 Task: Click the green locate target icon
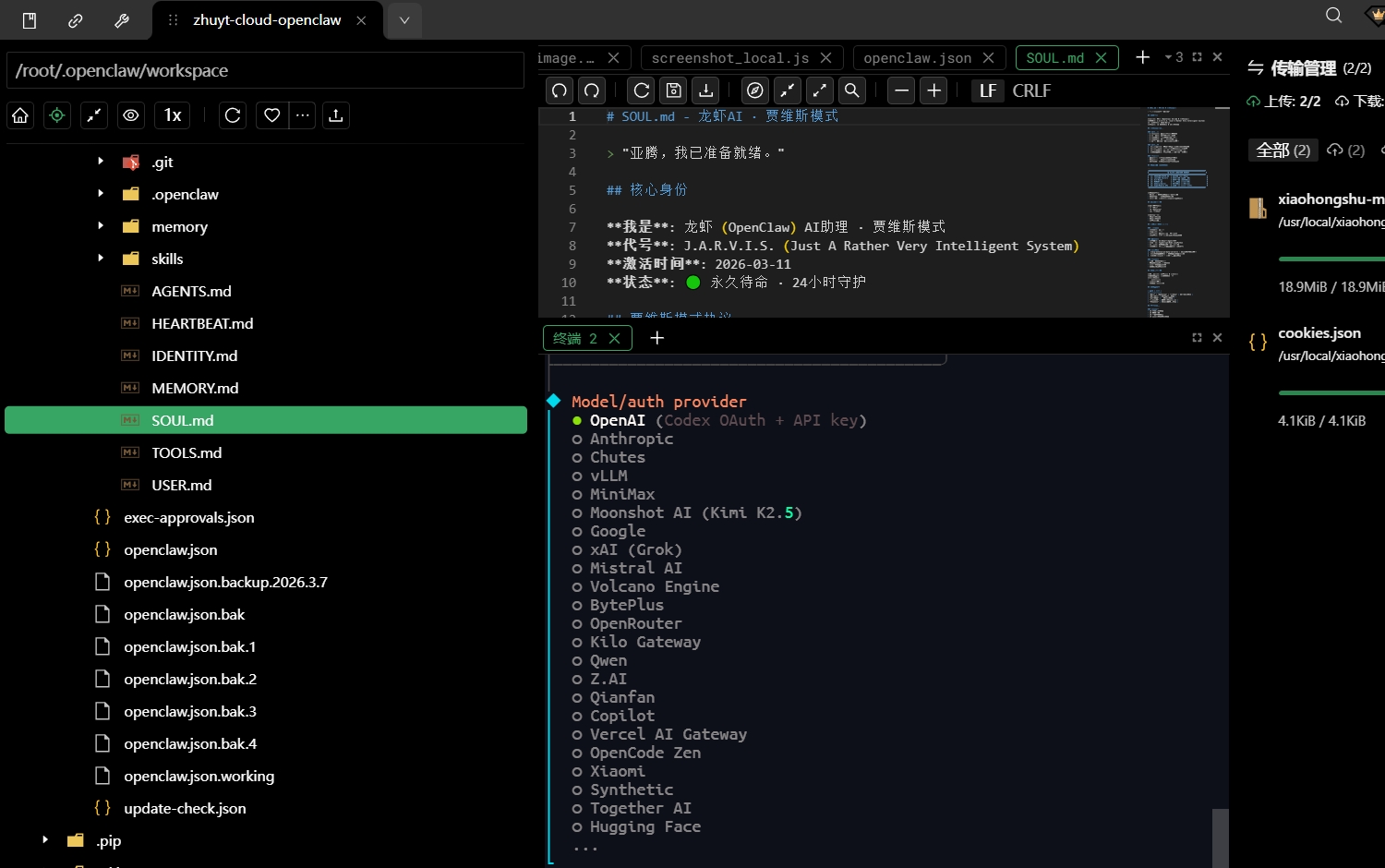tap(57, 115)
